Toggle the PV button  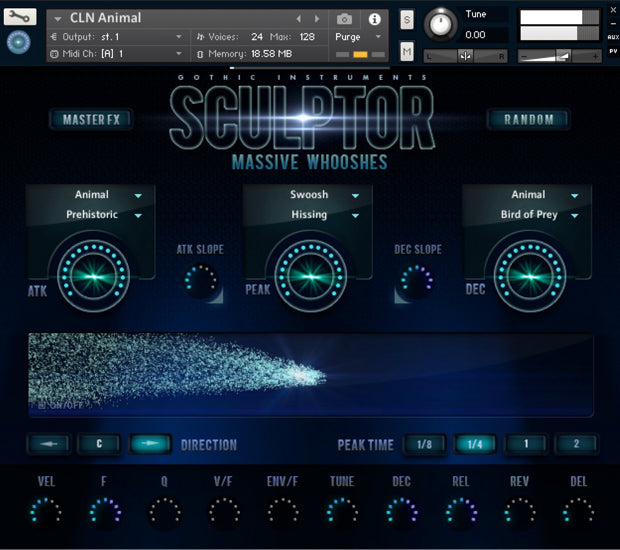tap(613, 51)
